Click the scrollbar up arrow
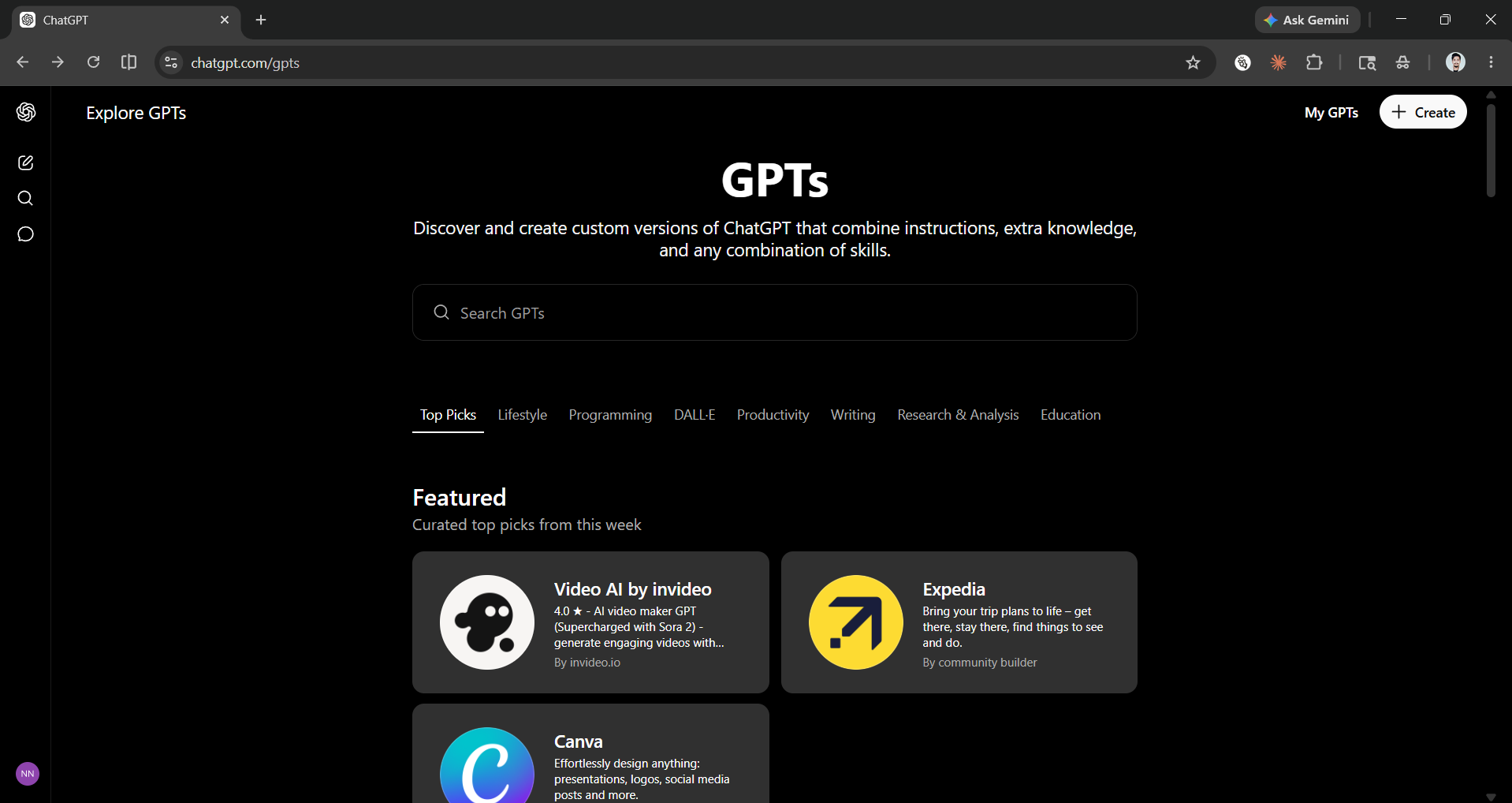The image size is (1512, 803). (x=1491, y=95)
